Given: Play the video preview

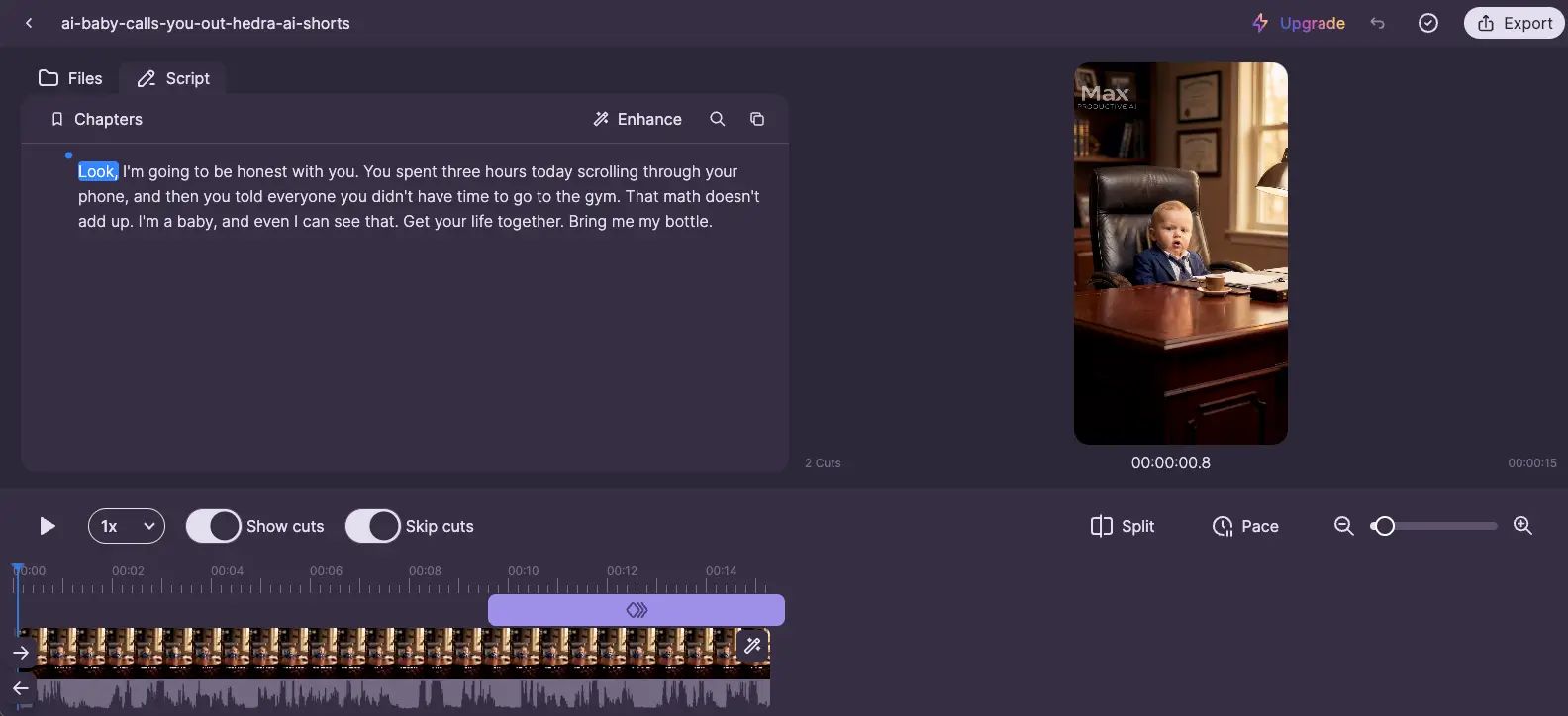Looking at the screenshot, I should point(47,526).
